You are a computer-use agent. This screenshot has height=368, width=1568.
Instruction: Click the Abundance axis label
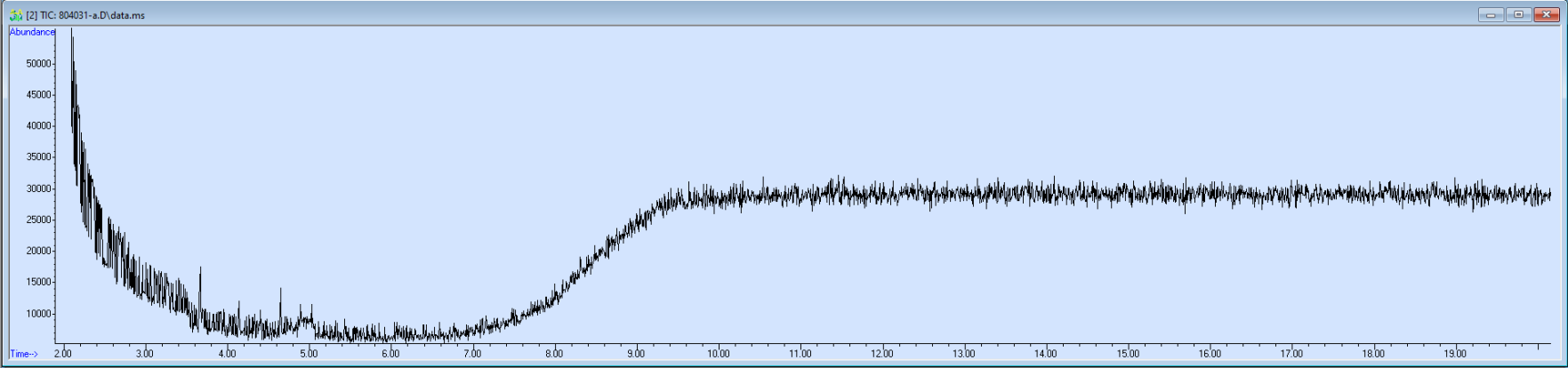(x=32, y=32)
